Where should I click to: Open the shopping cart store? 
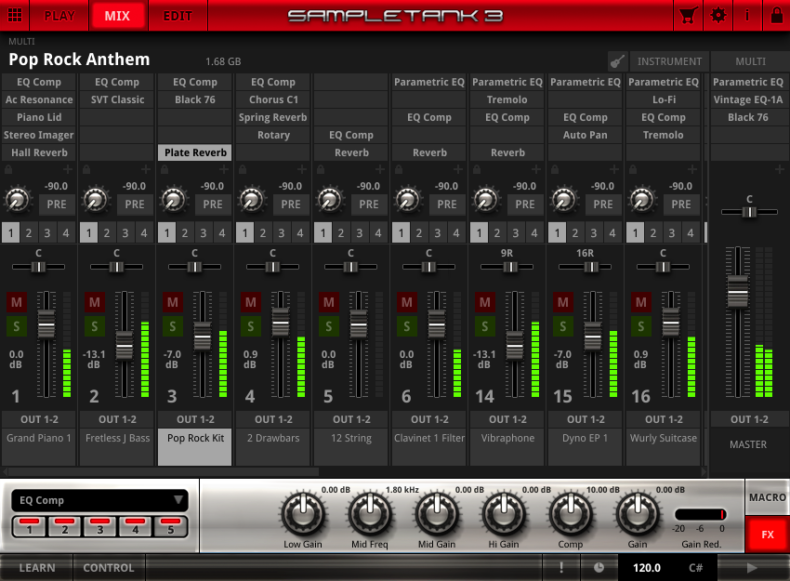[688, 15]
